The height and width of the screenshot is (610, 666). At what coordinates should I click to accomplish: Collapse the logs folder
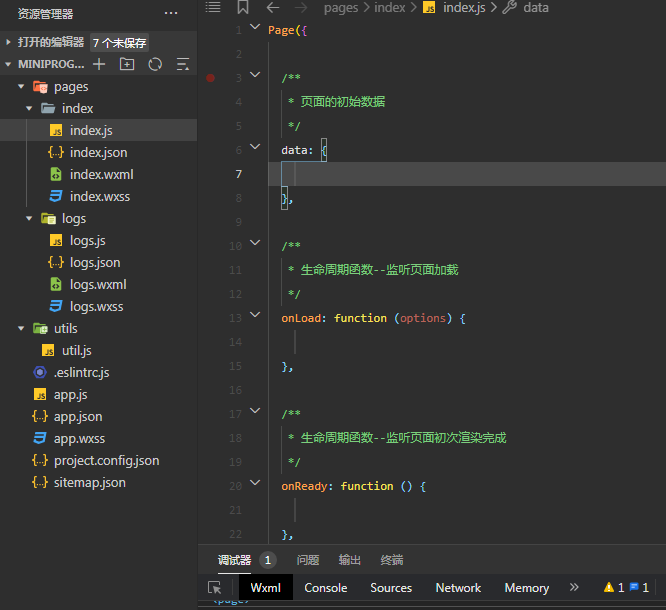click(29, 218)
